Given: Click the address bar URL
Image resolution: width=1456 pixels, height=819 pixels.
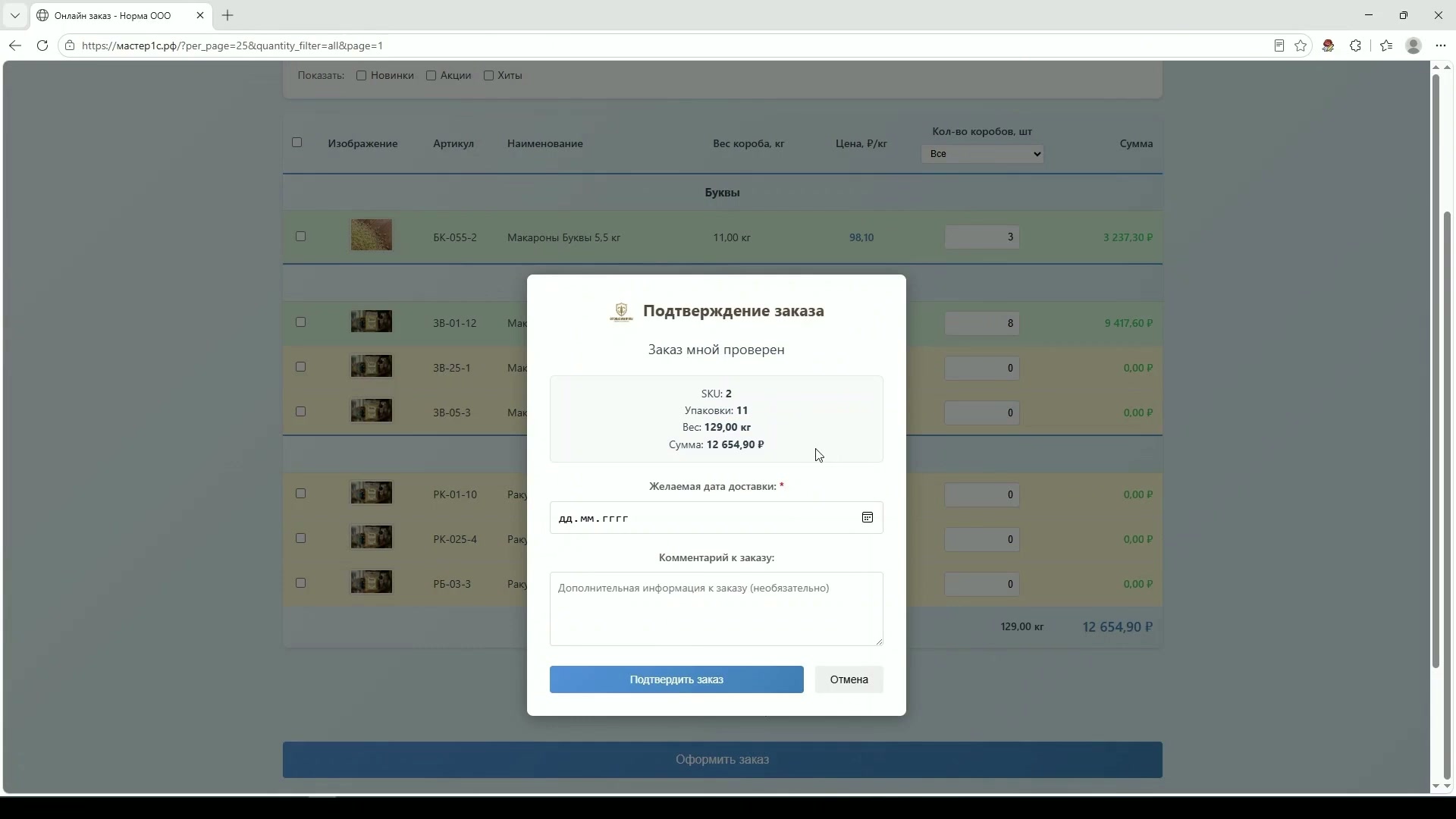Looking at the screenshot, I should (232, 45).
